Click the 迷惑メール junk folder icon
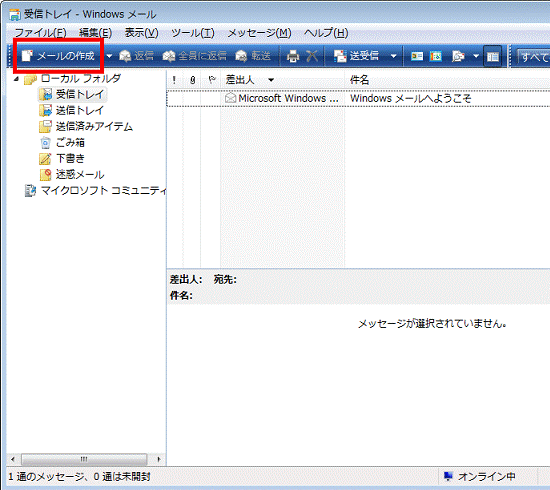Image resolution: width=550 pixels, height=490 pixels. coord(46,174)
